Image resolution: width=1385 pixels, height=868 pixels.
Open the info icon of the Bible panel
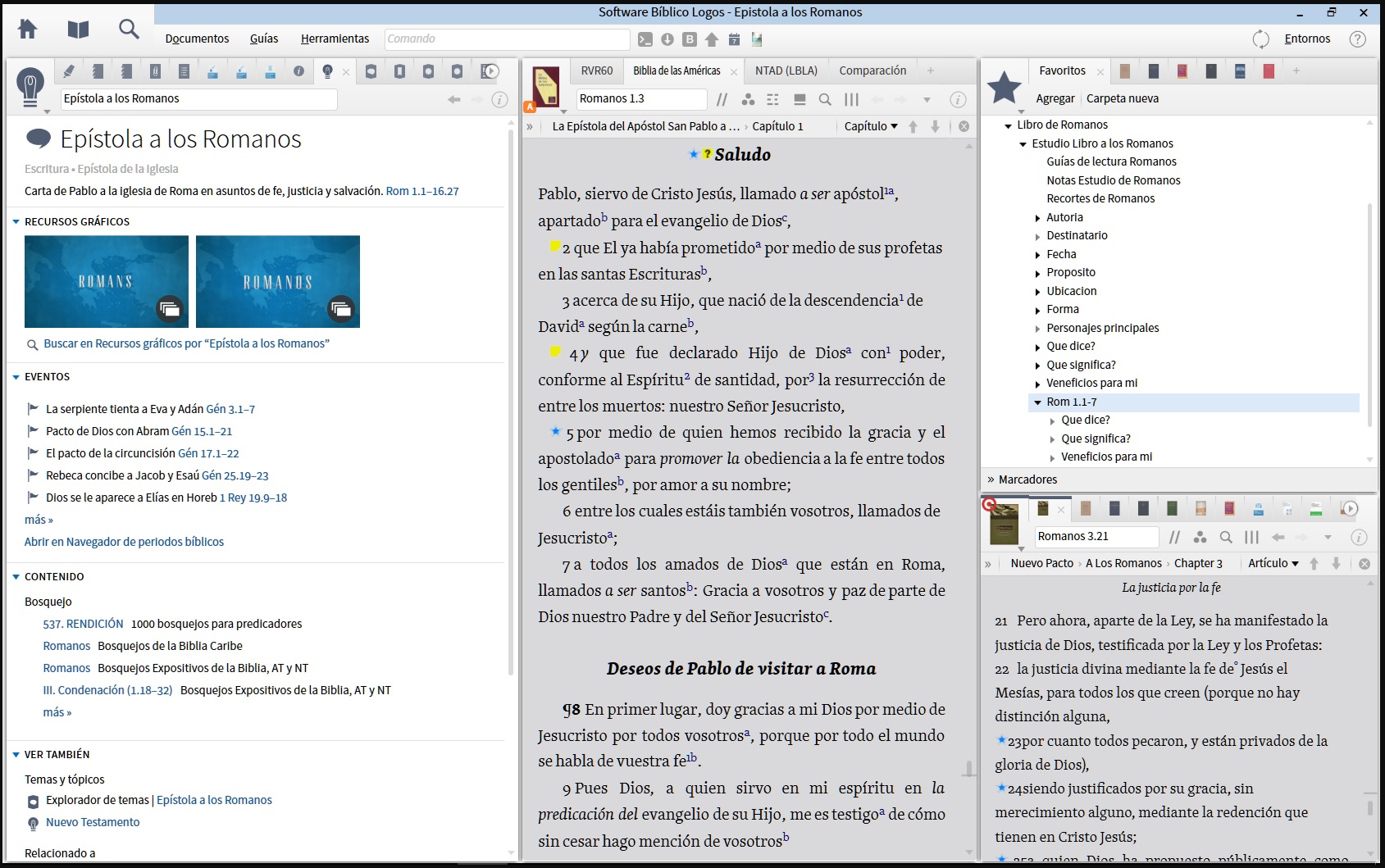[x=958, y=99]
